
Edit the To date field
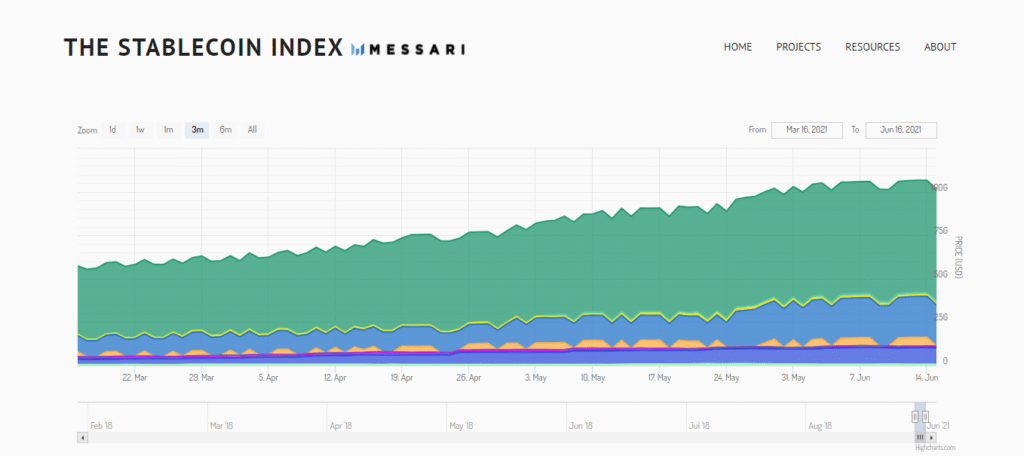click(901, 130)
